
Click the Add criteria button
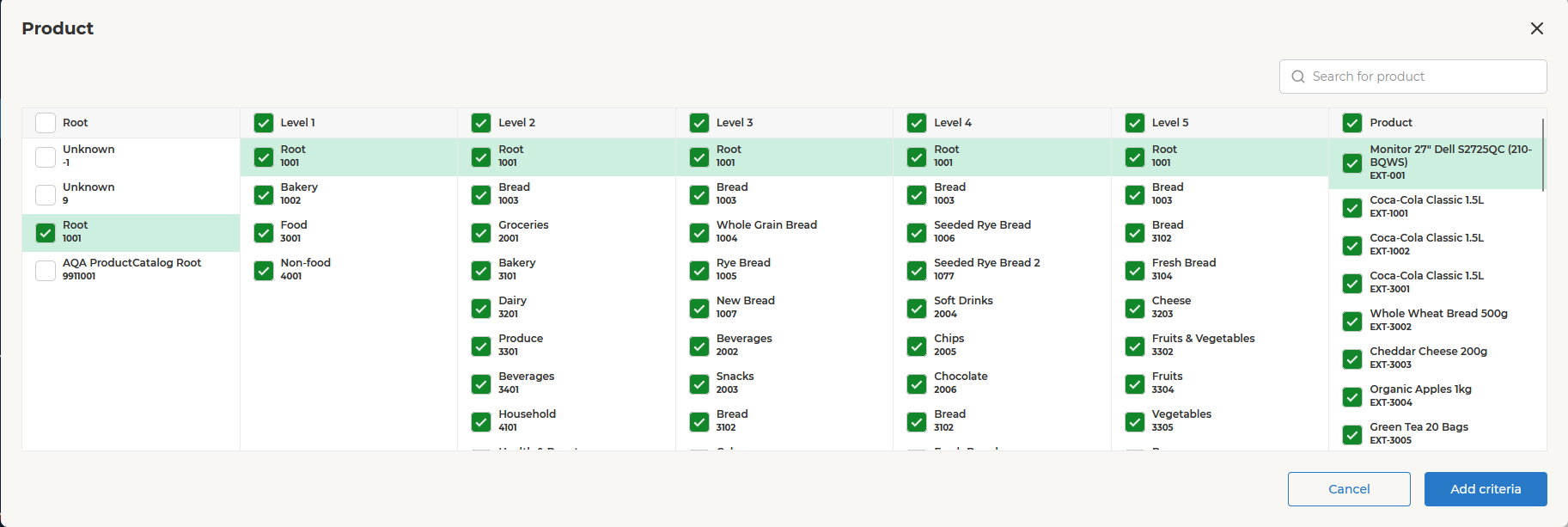1486,489
